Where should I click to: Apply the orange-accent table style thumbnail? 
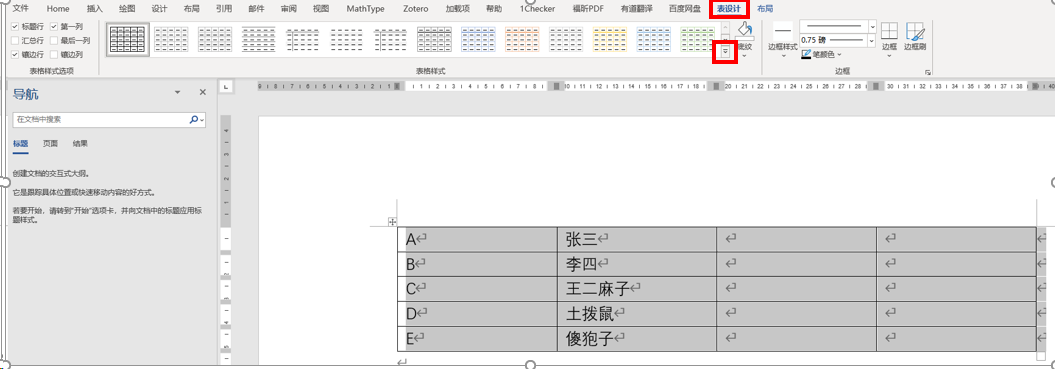pos(521,39)
